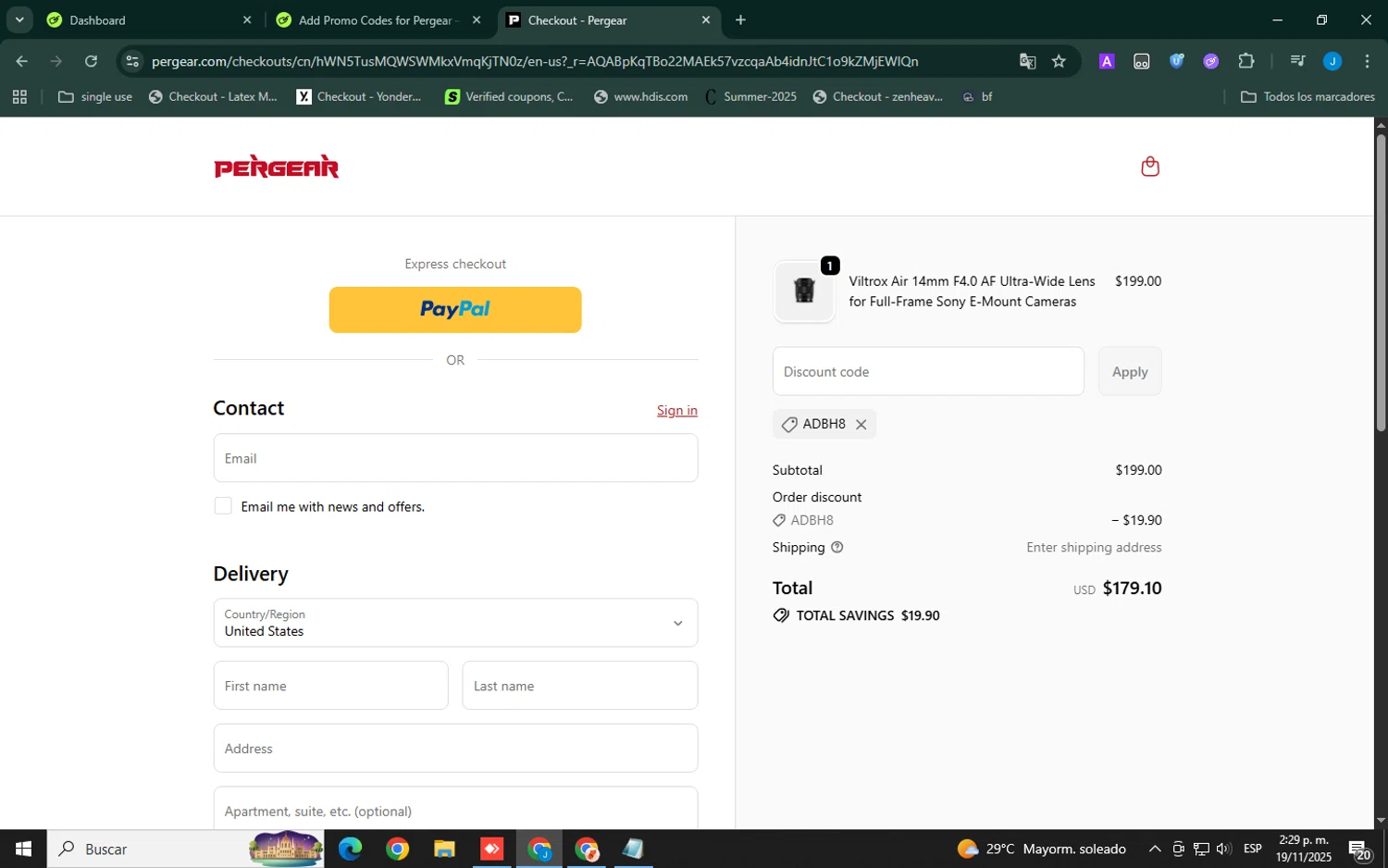Click the Viltrox lens product thumbnail
The height and width of the screenshot is (868, 1388).
(x=804, y=291)
